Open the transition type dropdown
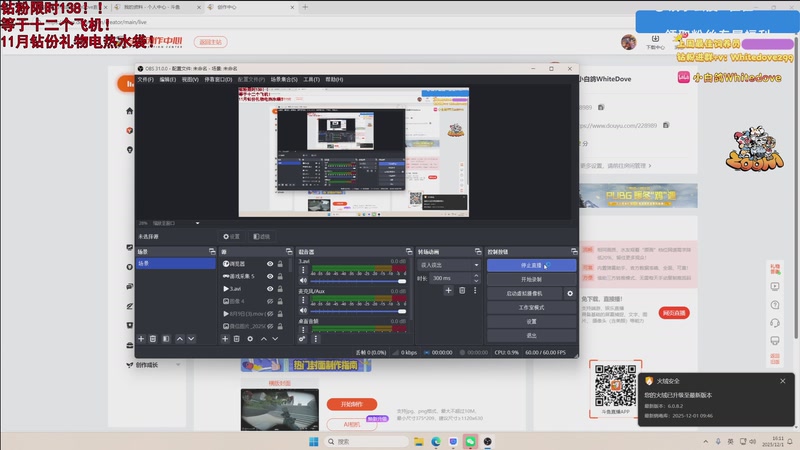Viewport: 800px width, 450px height. point(449,265)
